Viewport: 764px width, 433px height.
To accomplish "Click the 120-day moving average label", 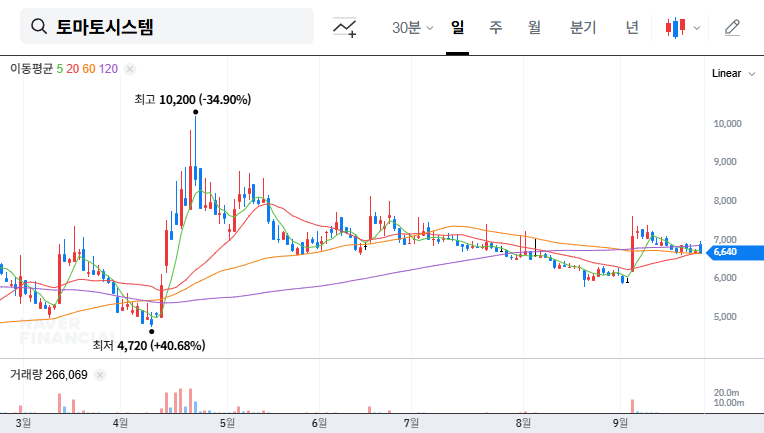I will 108,69.
